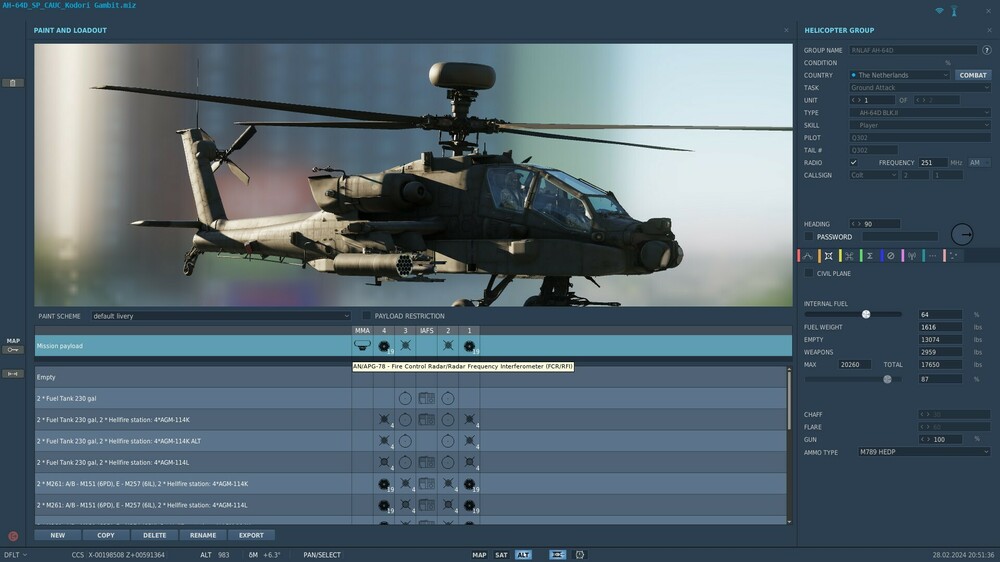Click the total weight percentage slider handle
The height and width of the screenshot is (562, 1000).
pos(887,379)
